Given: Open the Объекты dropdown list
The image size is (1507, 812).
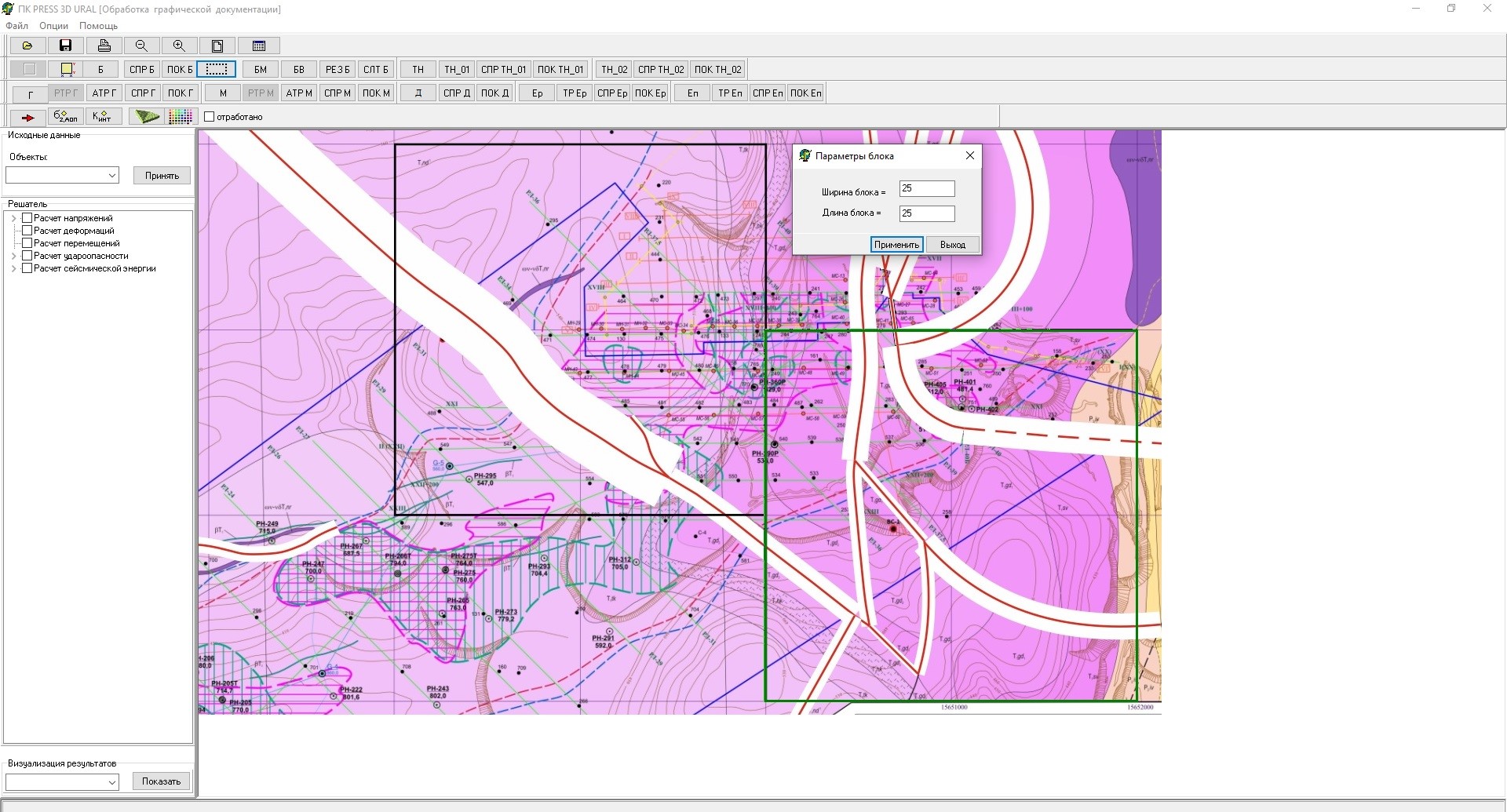Looking at the screenshot, I should pos(63,175).
